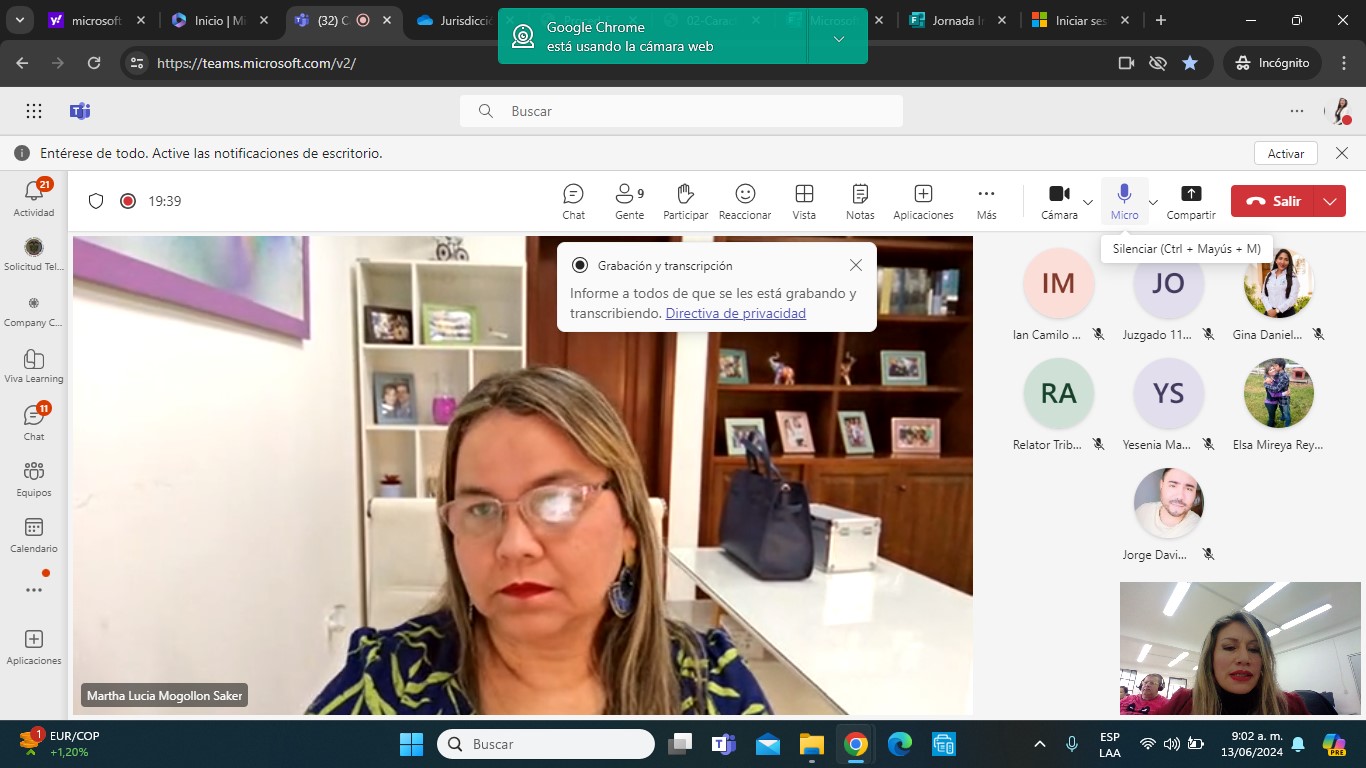Open the Chrome tab search dropdown
This screenshot has width=1366, height=768.
tap(21, 20)
